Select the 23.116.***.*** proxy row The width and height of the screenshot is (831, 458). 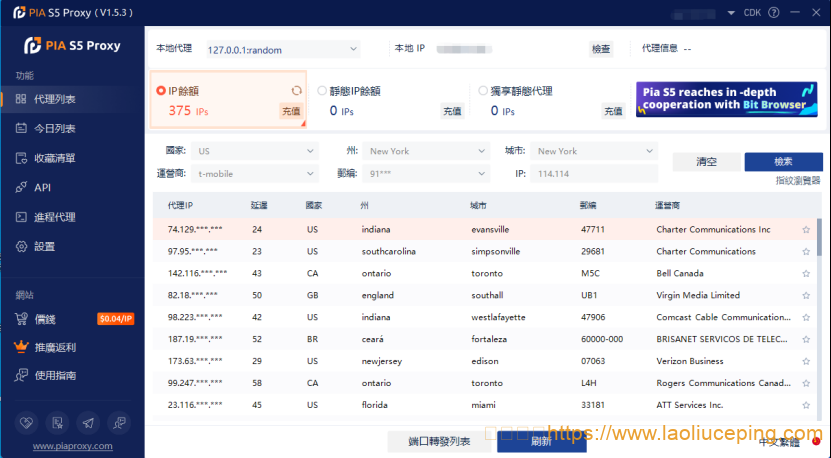484,405
